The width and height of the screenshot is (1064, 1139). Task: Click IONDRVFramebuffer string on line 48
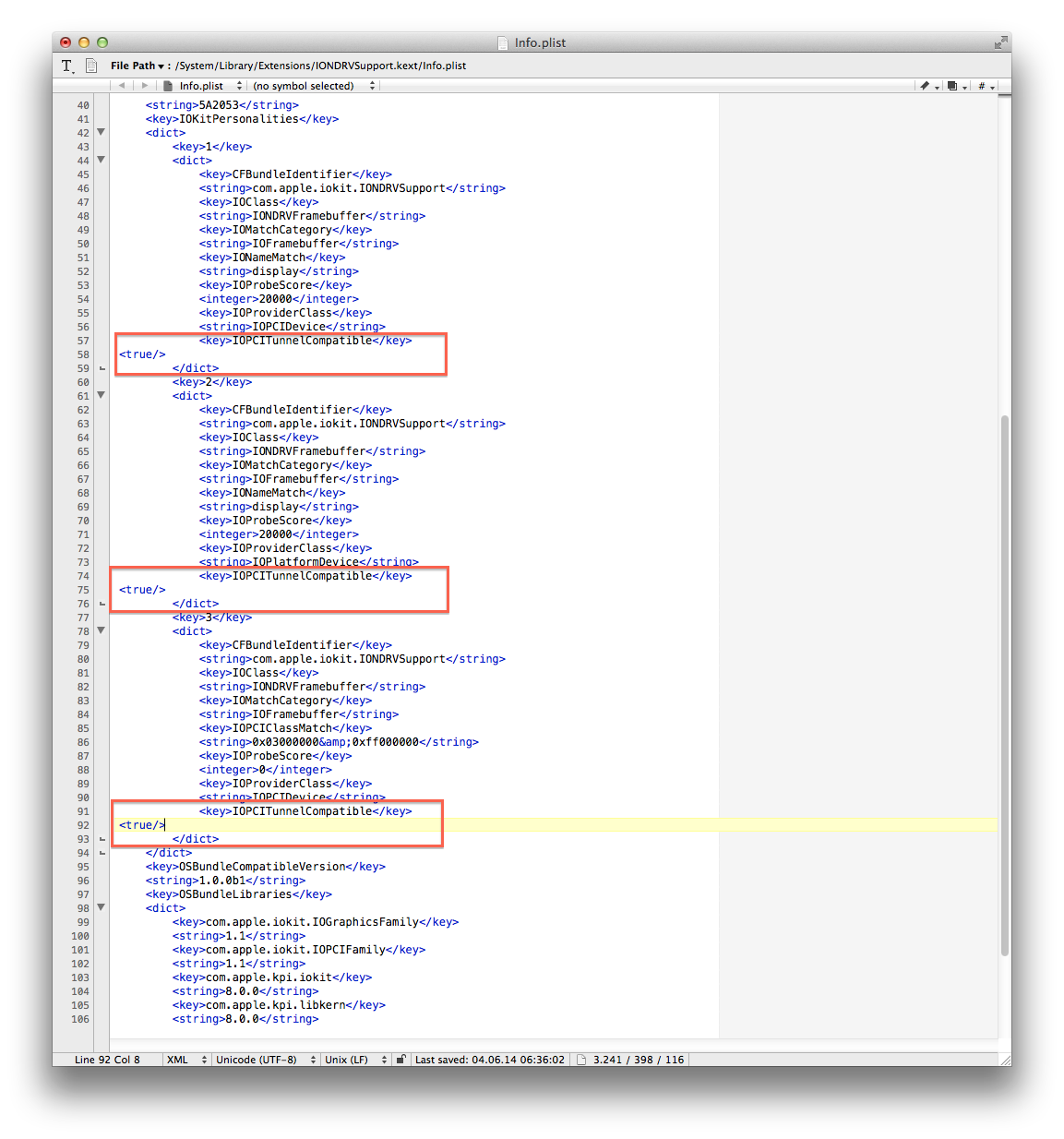pyautogui.click(x=312, y=216)
